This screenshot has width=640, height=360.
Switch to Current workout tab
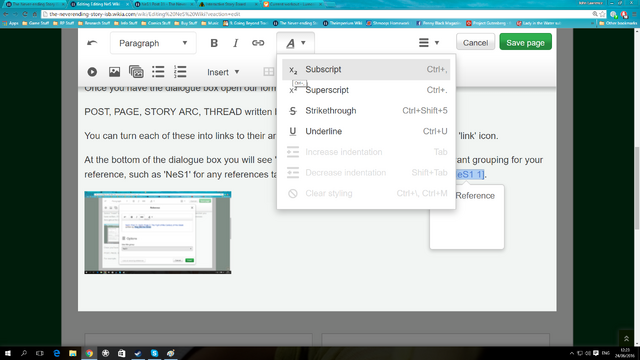[x=293, y=4]
